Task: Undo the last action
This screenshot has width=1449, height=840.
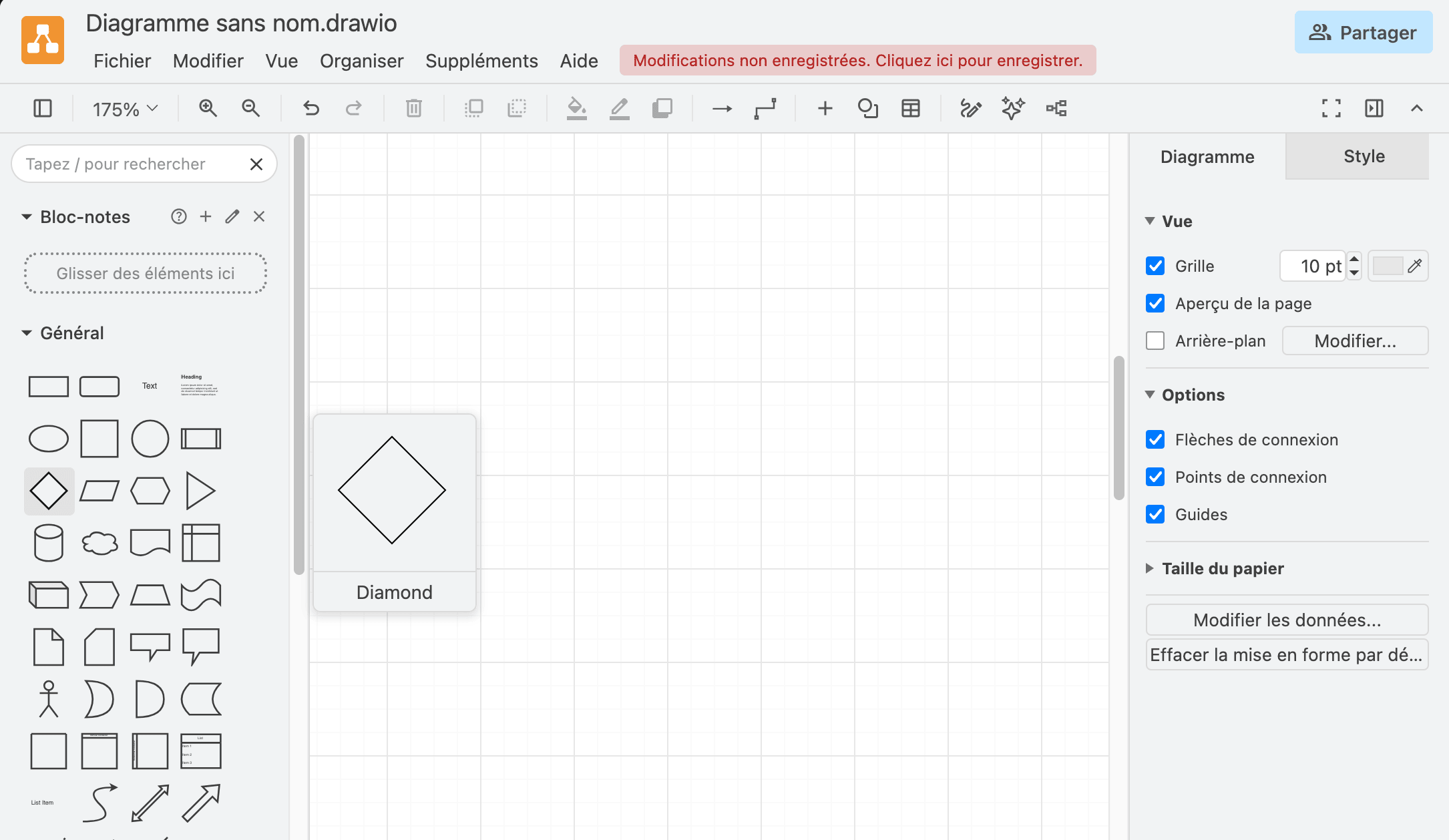Action: (311, 108)
